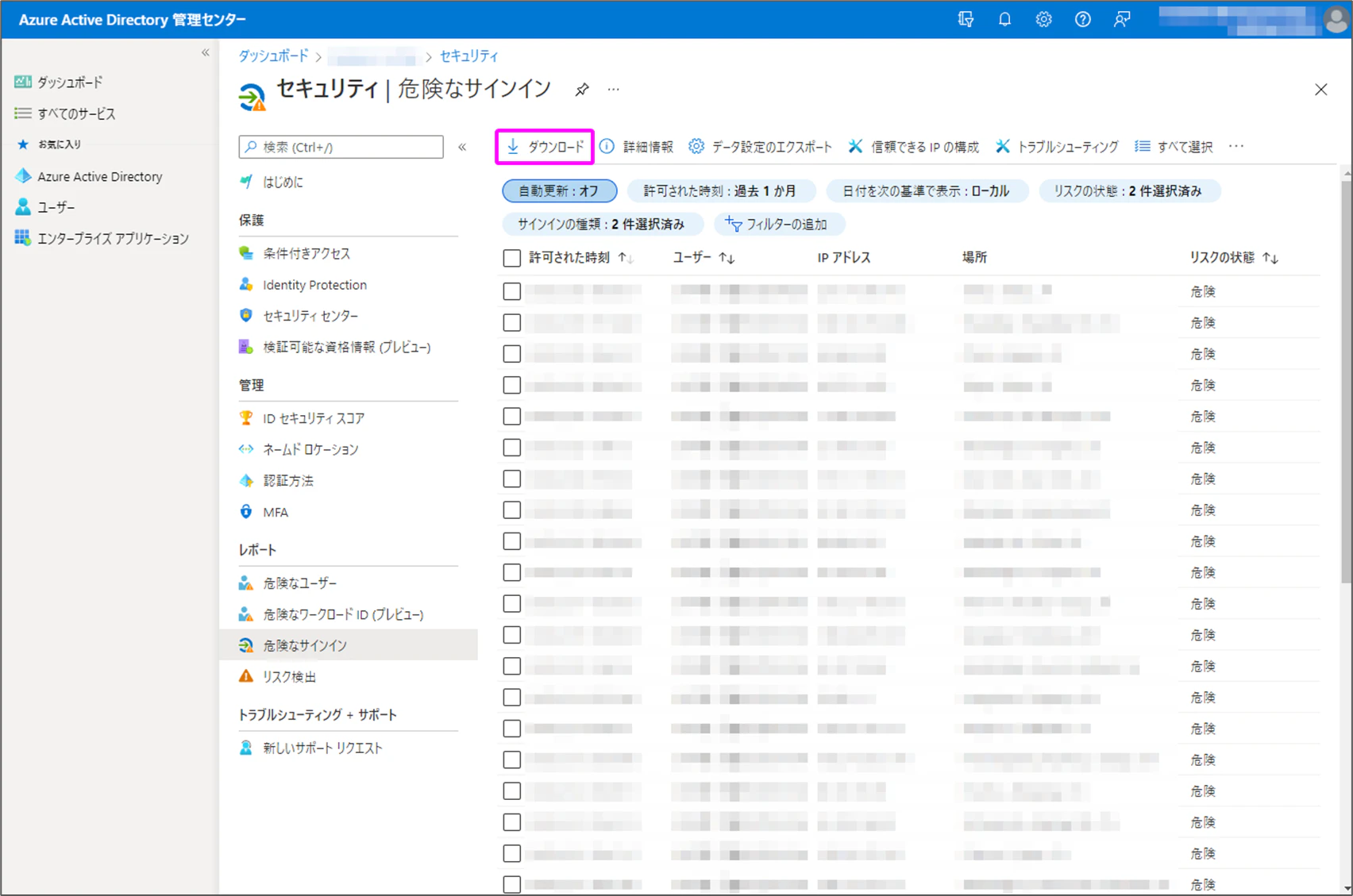Toggle the select-all checkbox in table header
Image resolution: width=1353 pixels, height=896 pixels.
pos(512,258)
